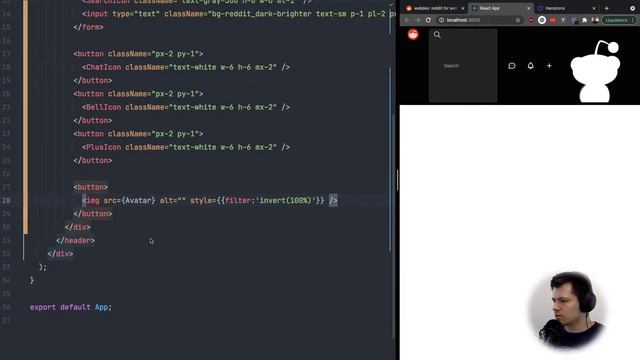Click the magnifier search icon in the page

coord(437,35)
